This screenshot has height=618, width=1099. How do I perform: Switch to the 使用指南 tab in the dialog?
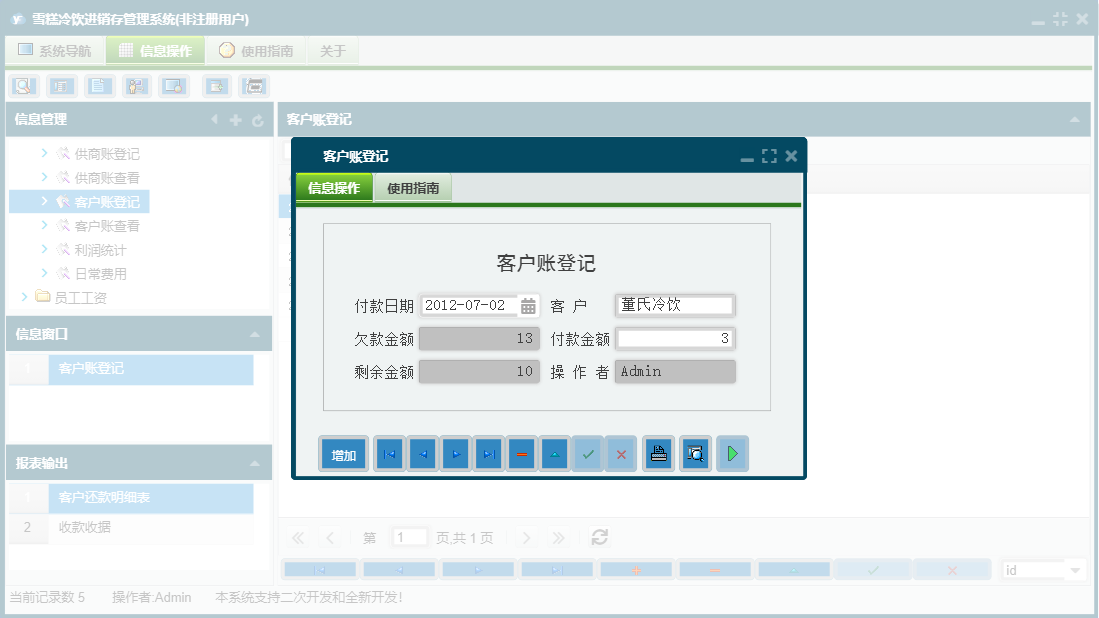pos(413,187)
